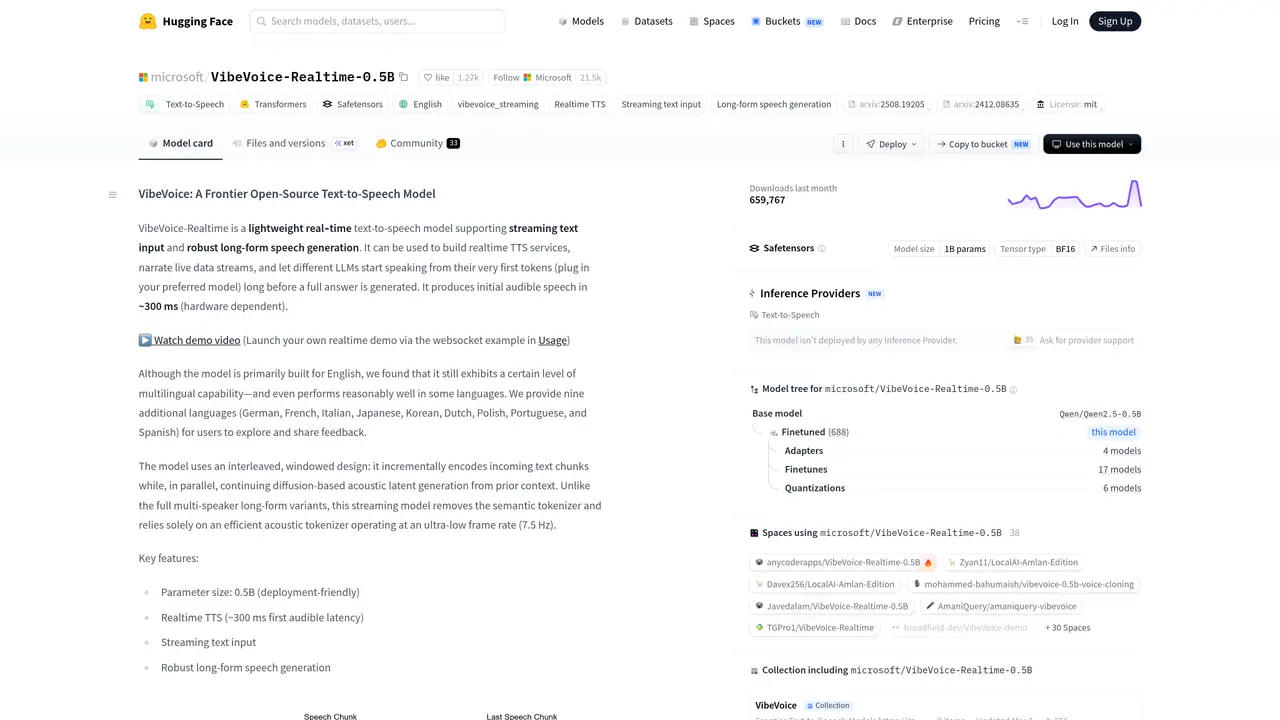The width and height of the screenshot is (1280, 720).
Task: Select the English language tag
Action: tap(420, 104)
